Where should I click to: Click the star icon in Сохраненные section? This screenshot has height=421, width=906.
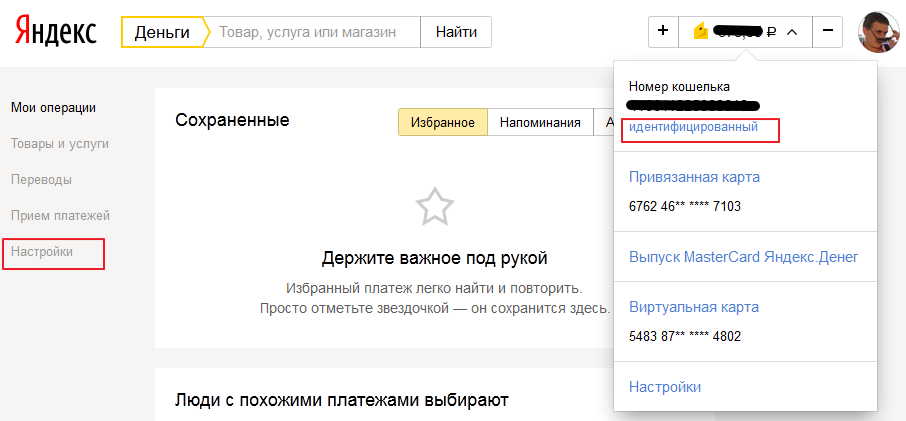point(434,206)
